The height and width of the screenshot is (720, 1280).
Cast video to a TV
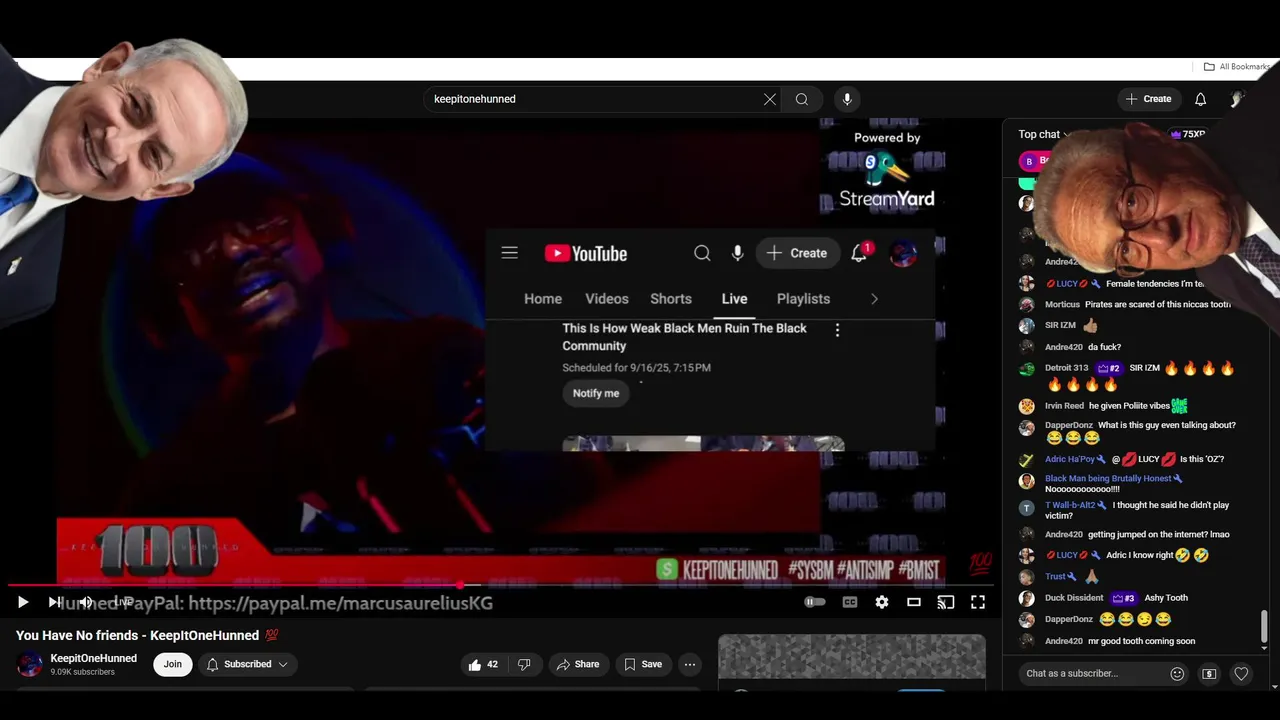click(945, 602)
